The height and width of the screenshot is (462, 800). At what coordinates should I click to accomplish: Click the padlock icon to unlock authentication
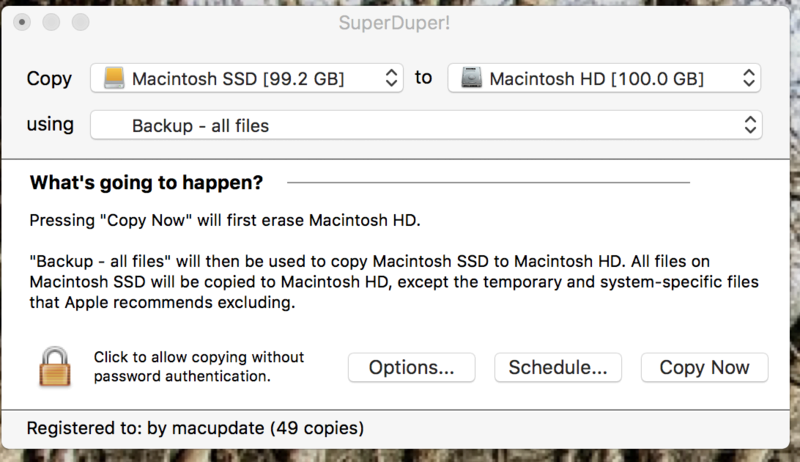(x=55, y=367)
